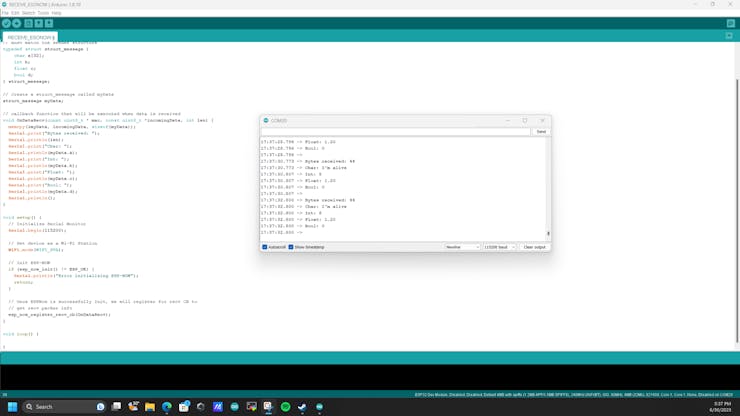Click the Bing chat icon in search box
The height and width of the screenshot is (416, 740).
point(101,407)
